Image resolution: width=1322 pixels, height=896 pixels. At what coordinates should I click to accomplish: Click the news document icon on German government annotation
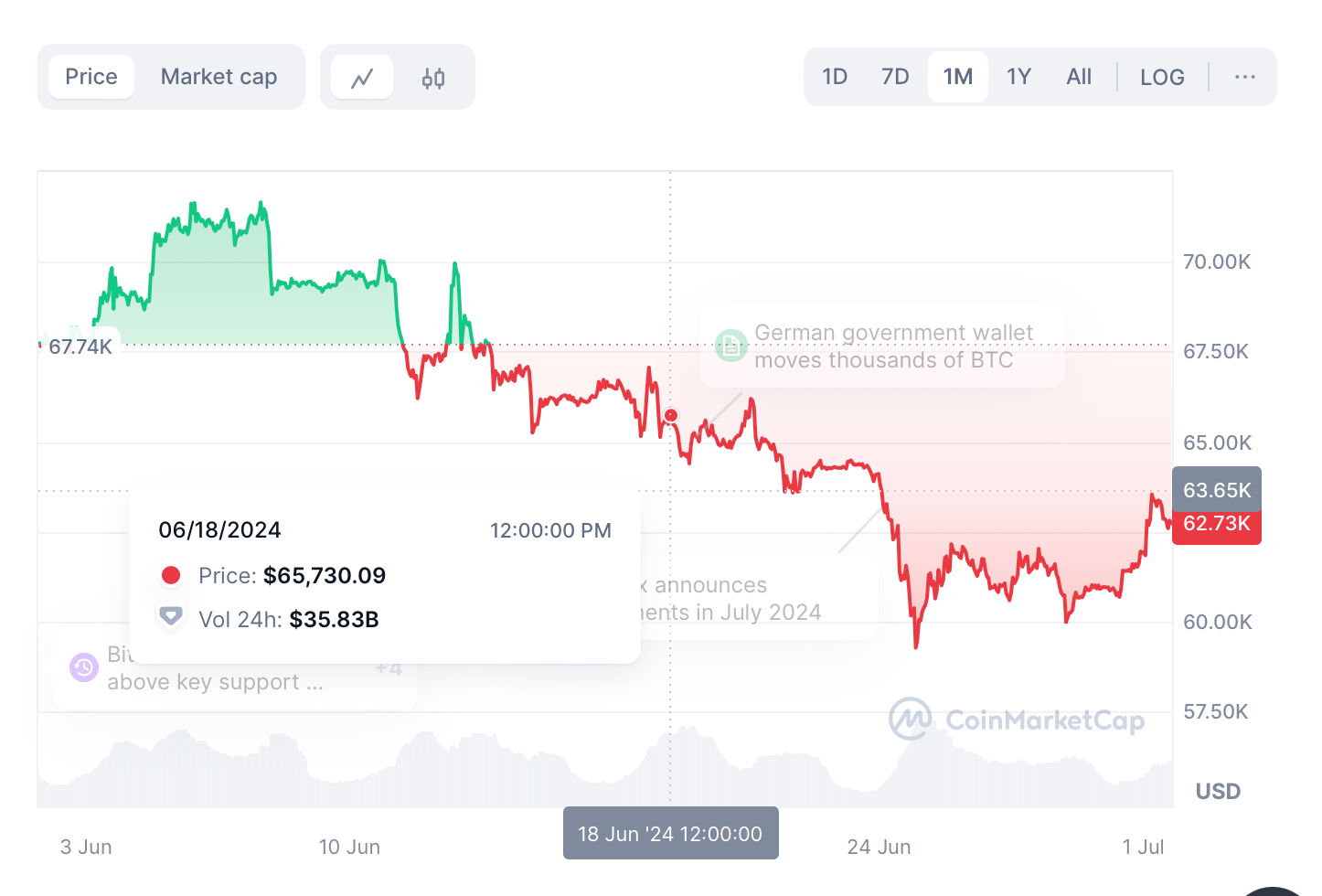click(730, 346)
